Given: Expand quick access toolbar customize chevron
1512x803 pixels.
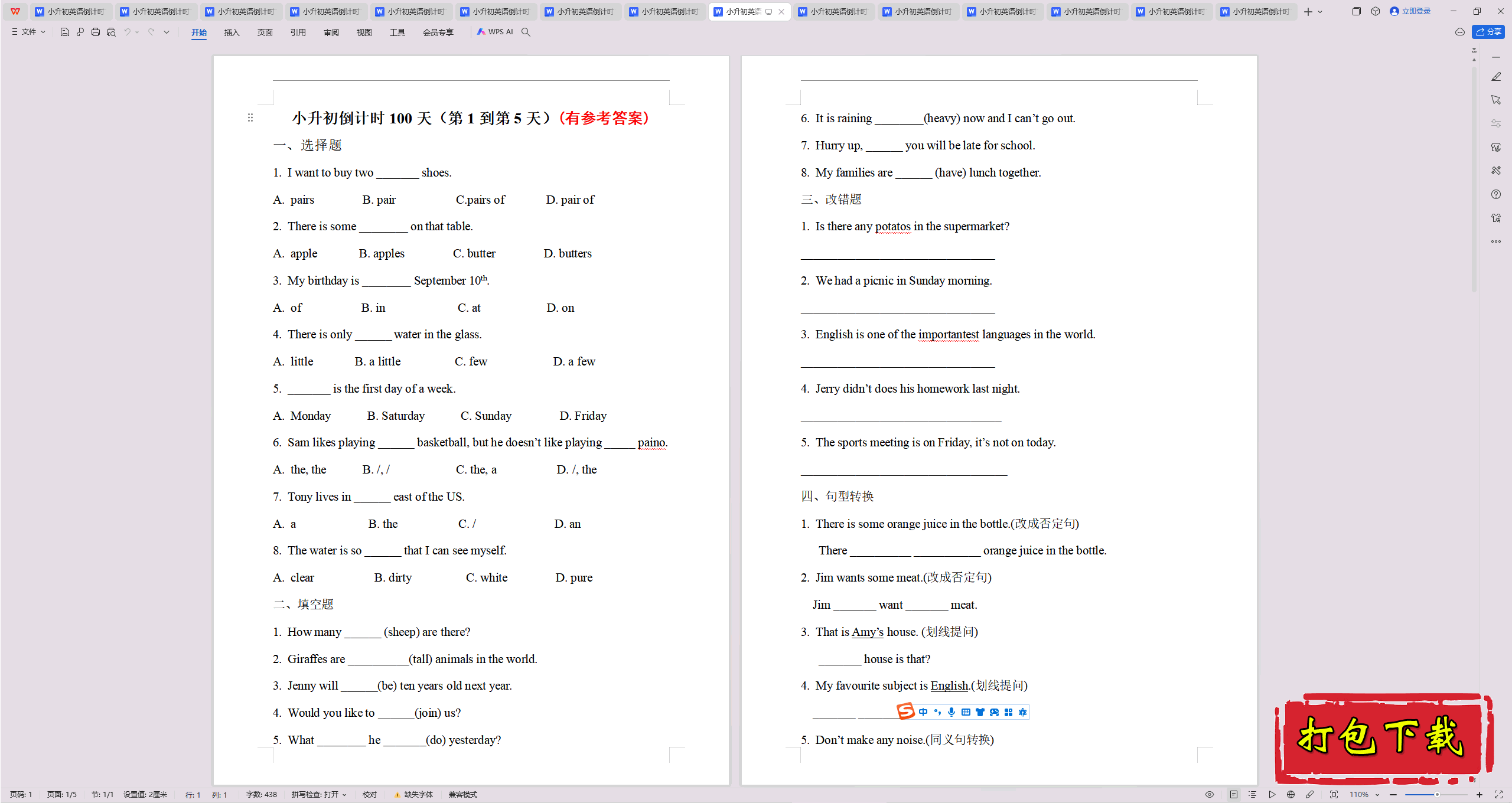Looking at the screenshot, I should 167,32.
